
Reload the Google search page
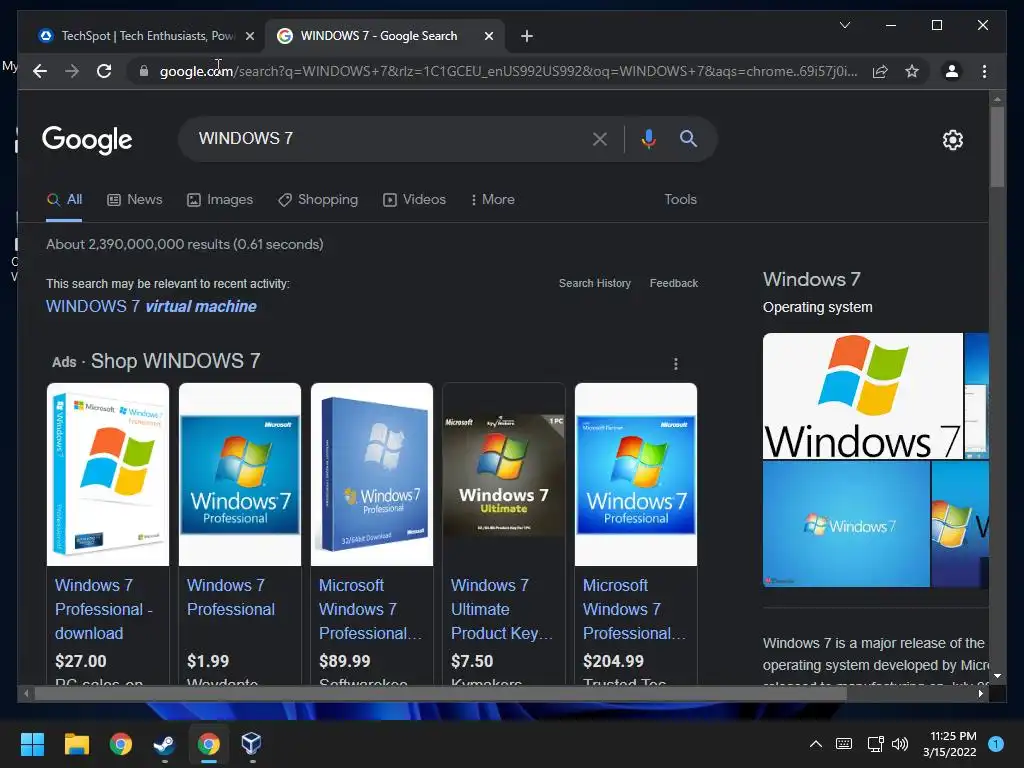104,71
